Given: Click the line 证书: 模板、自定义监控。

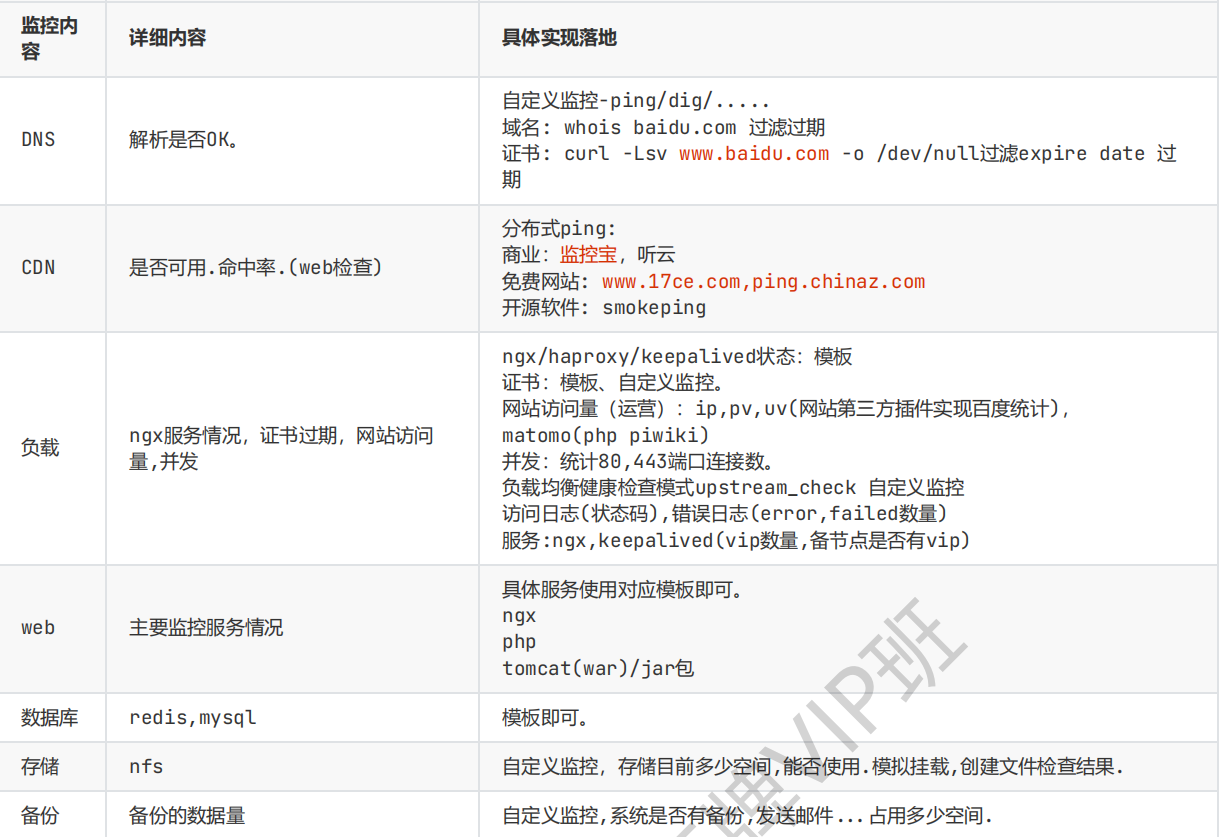Looking at the screenshot, I should pos(613,383).
